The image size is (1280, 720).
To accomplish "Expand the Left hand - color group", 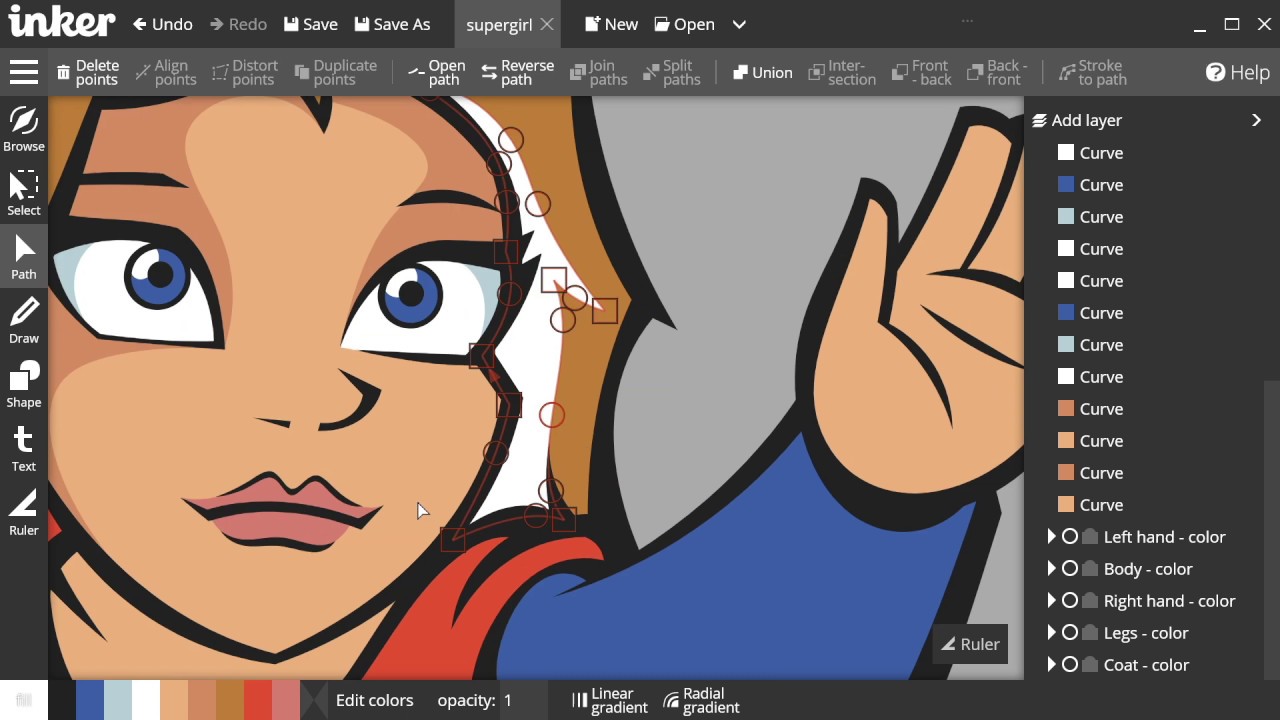I will coord(1051,537).
